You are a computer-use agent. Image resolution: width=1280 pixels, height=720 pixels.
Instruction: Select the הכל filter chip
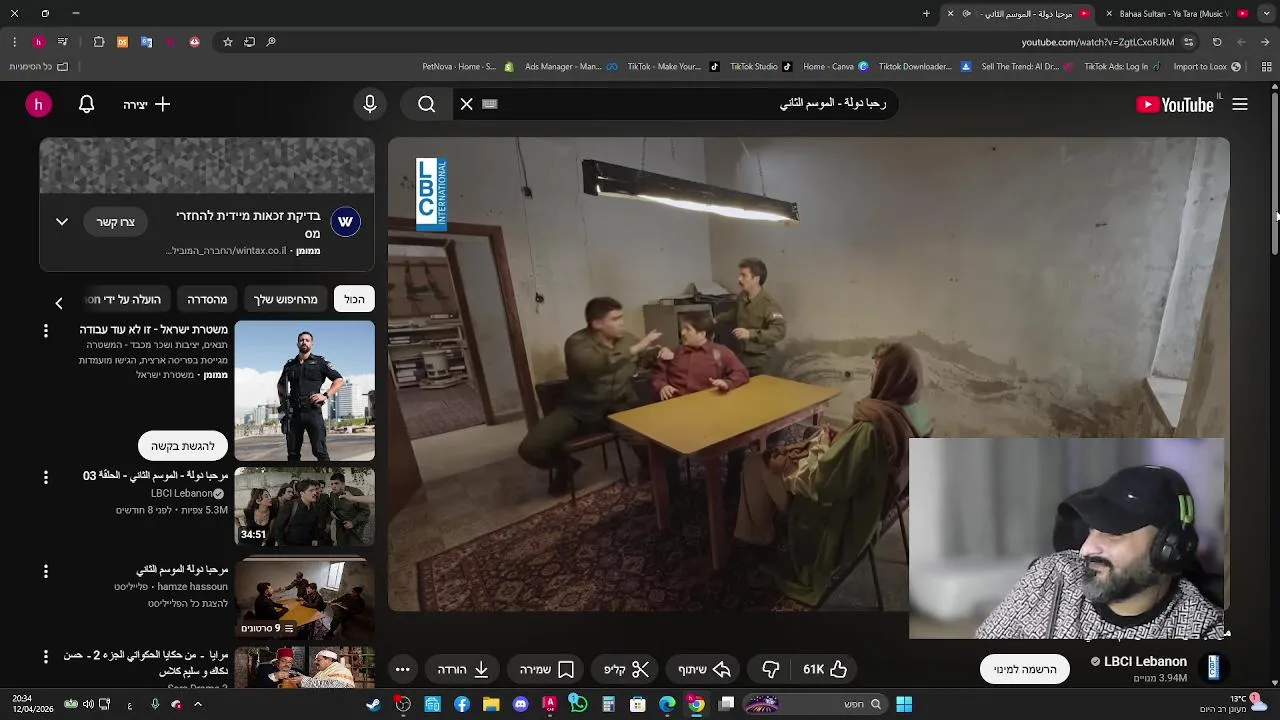coord(354,299)
